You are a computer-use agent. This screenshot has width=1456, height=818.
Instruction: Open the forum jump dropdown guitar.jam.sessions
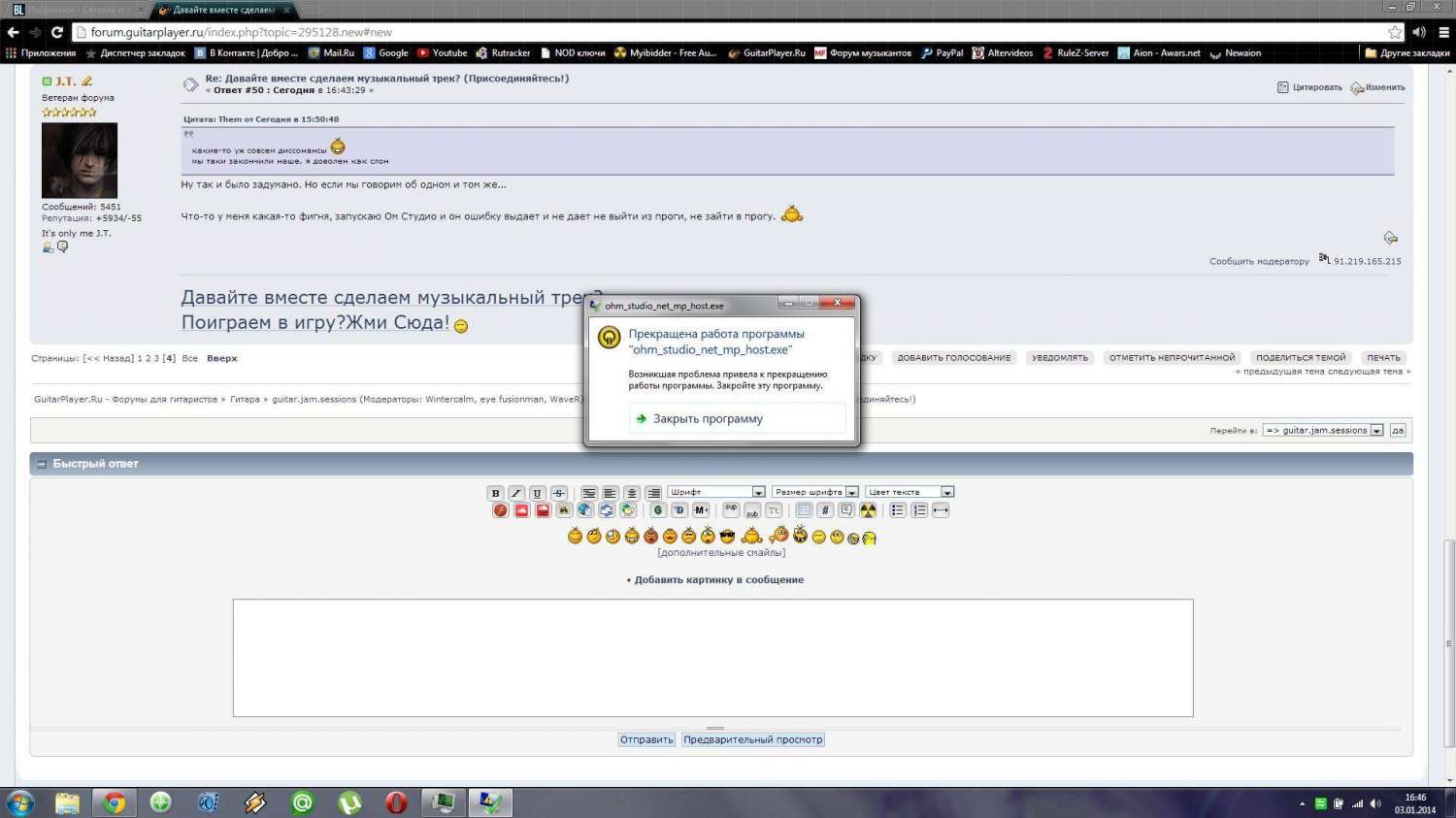(x=1323, y=430)
